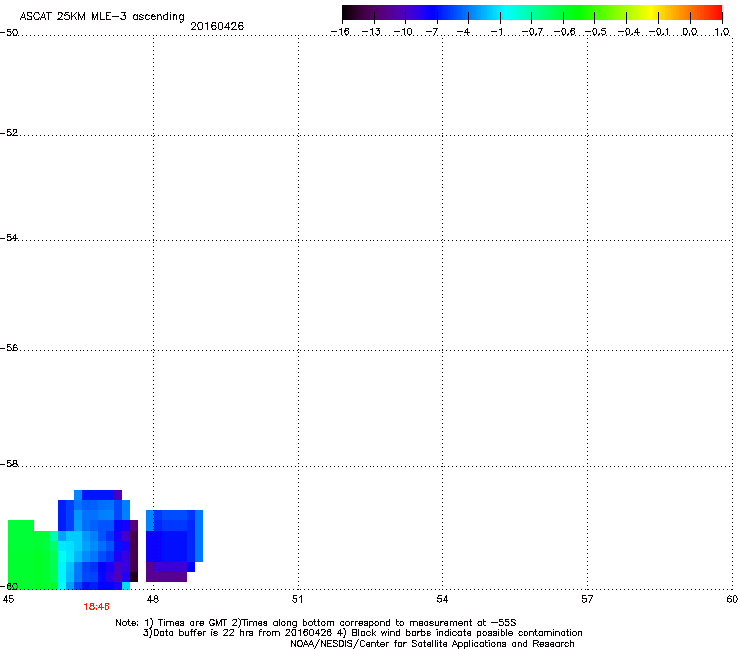This screenshot has width=740, height=650.
Task: Click the longitude label 54
Action: pos(442,599)
